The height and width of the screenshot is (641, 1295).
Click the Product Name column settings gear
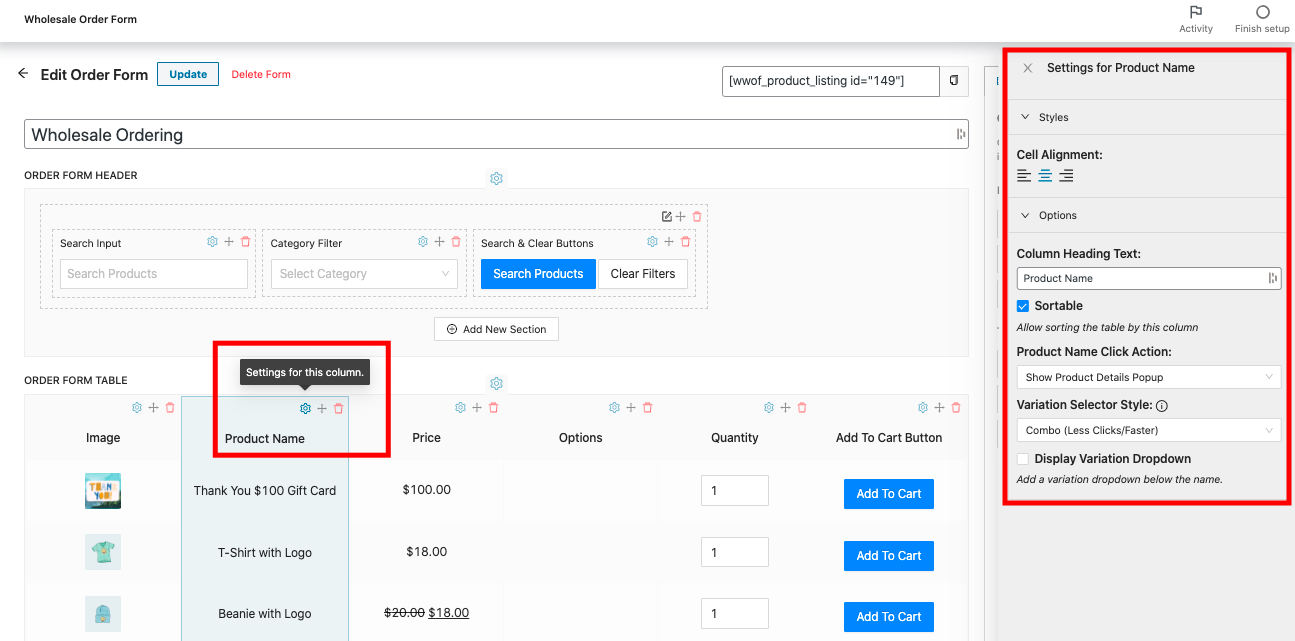coord(305,408)
